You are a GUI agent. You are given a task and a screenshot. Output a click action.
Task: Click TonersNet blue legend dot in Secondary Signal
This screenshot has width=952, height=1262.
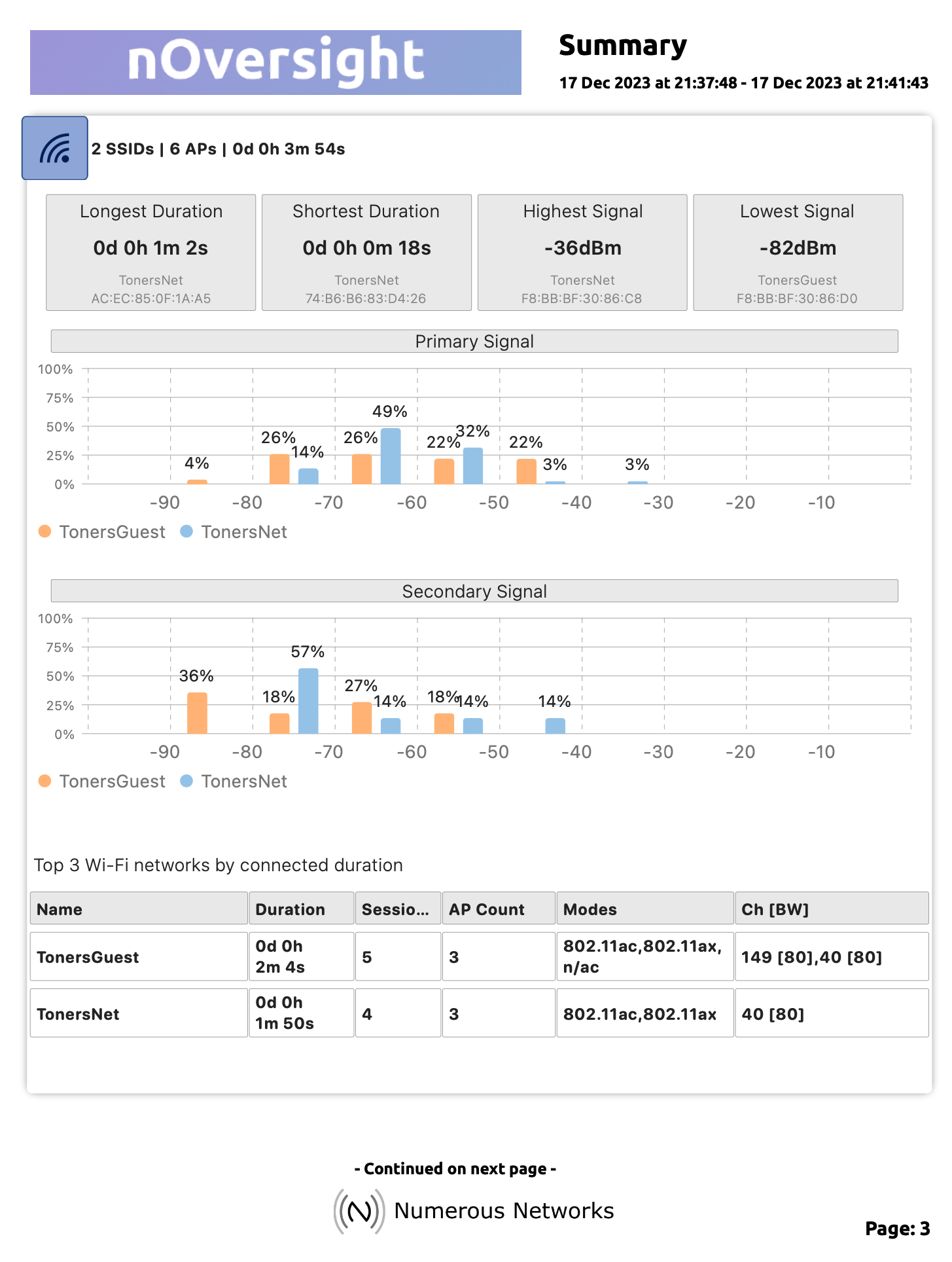click(x=186, y=781)
